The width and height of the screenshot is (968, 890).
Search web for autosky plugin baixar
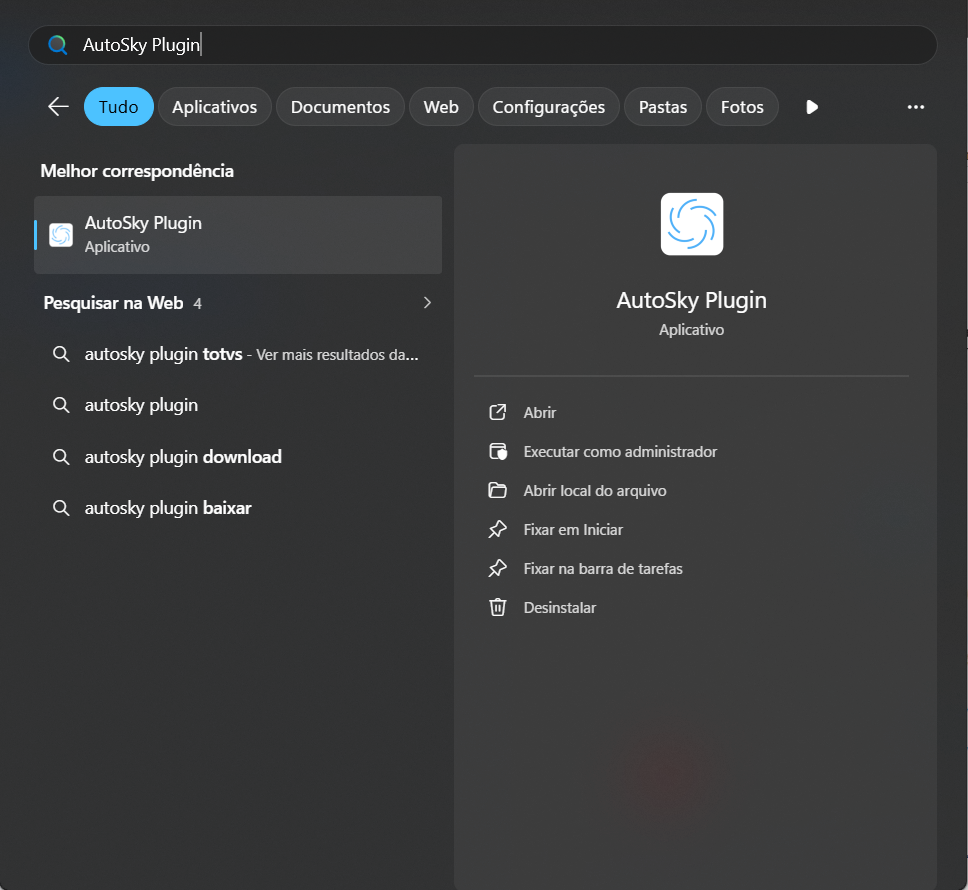[238, 508]
